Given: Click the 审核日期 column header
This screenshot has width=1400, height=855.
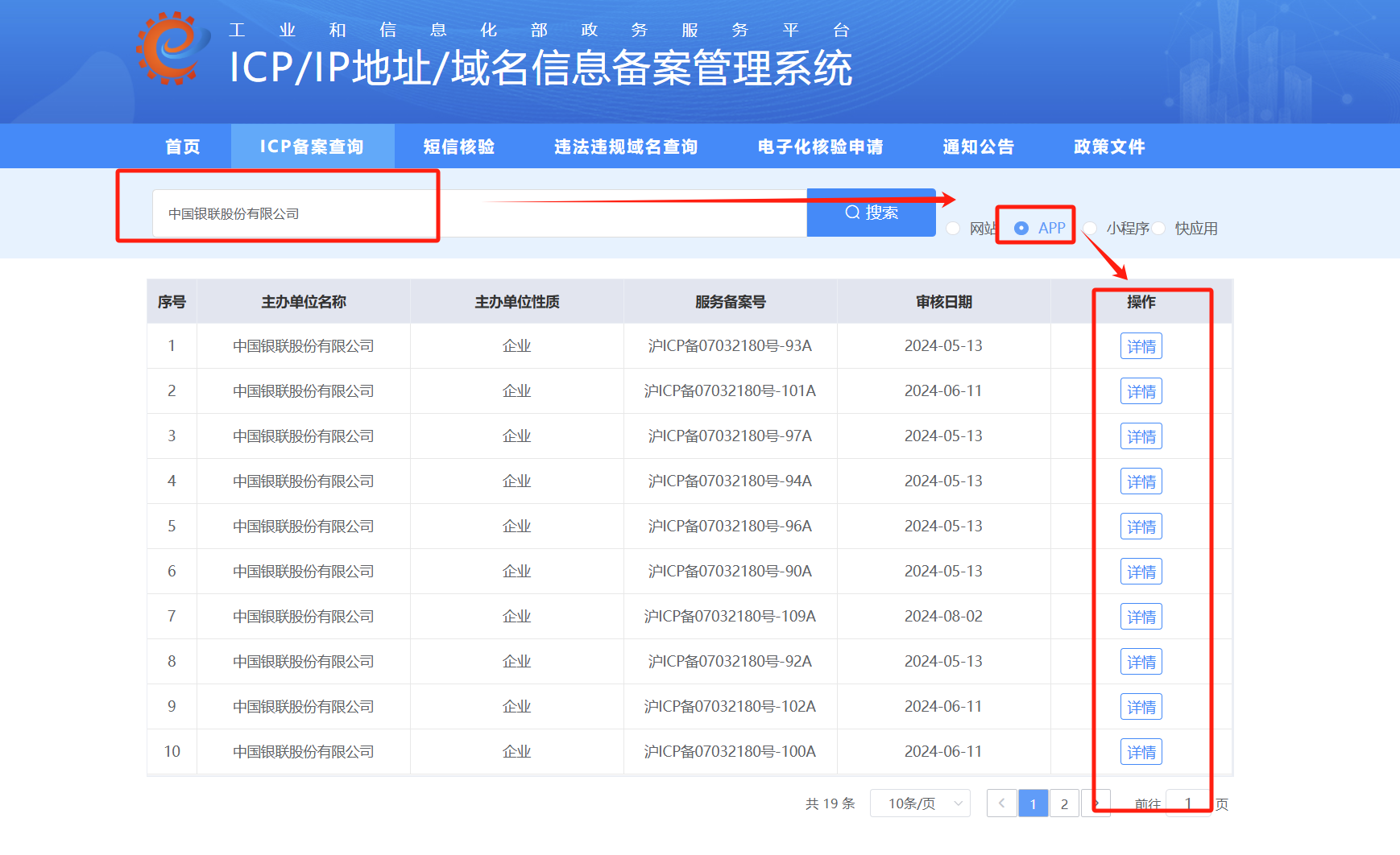Looking at the screenshot, I should [944, 302].
